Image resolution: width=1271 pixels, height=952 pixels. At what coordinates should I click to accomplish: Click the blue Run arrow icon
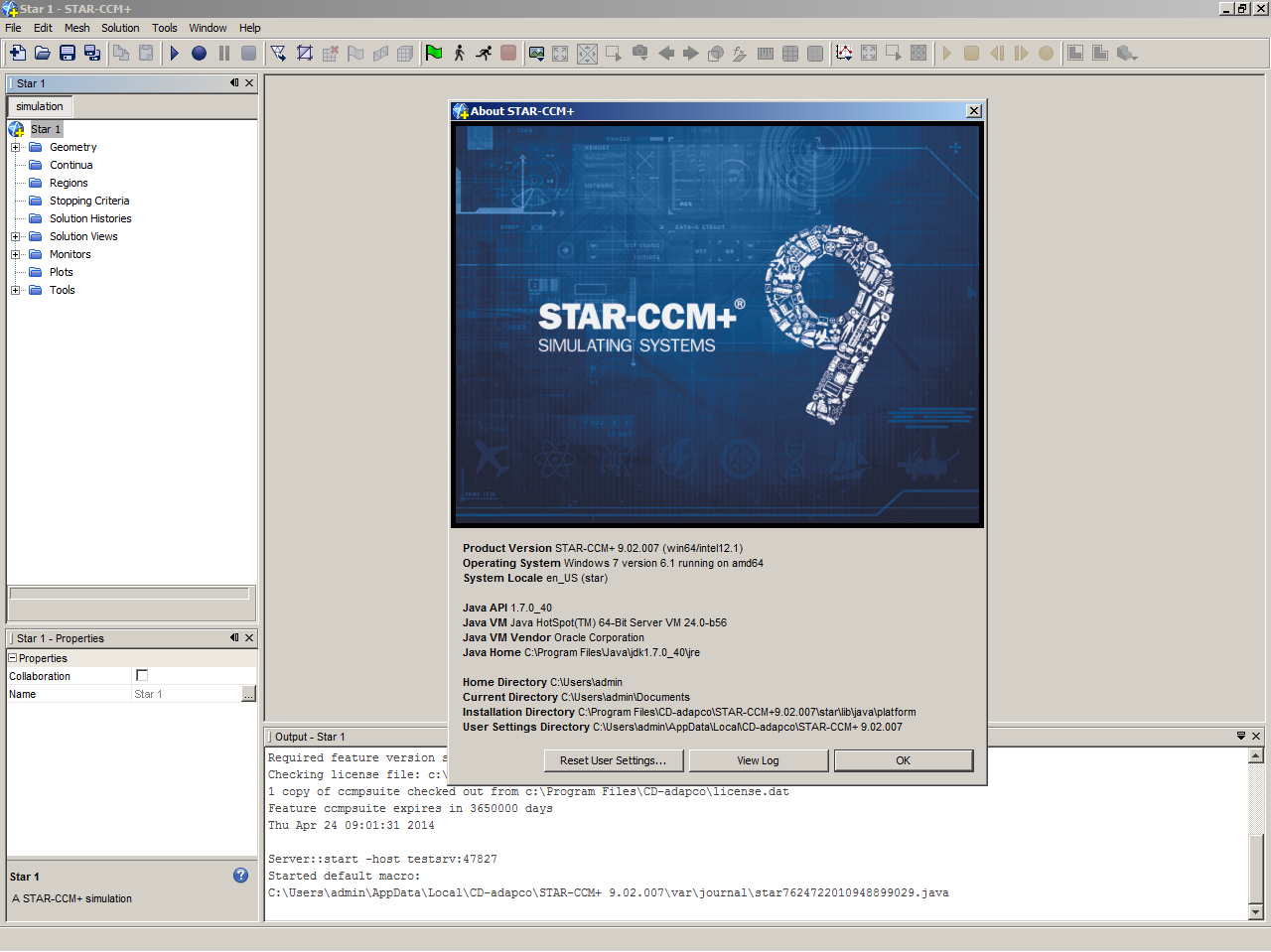coord(175,53)
